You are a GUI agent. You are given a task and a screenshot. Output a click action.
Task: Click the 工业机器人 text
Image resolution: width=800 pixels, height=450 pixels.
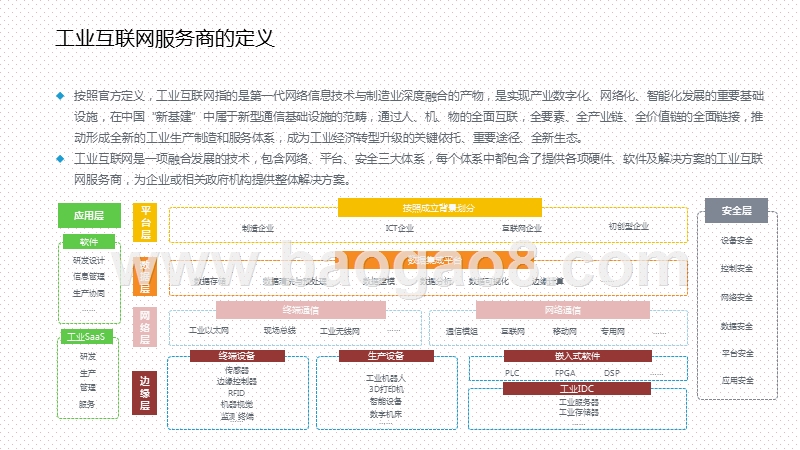click(x=386, y=379)
